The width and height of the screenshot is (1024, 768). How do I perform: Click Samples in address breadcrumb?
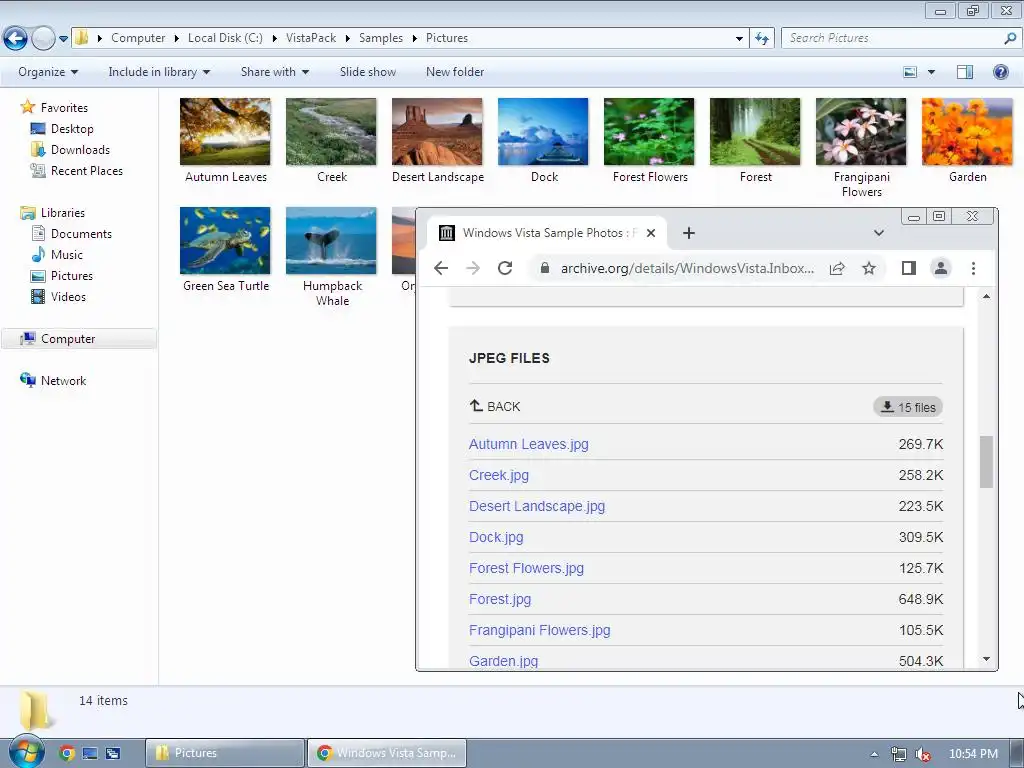[x=381, y=38]
